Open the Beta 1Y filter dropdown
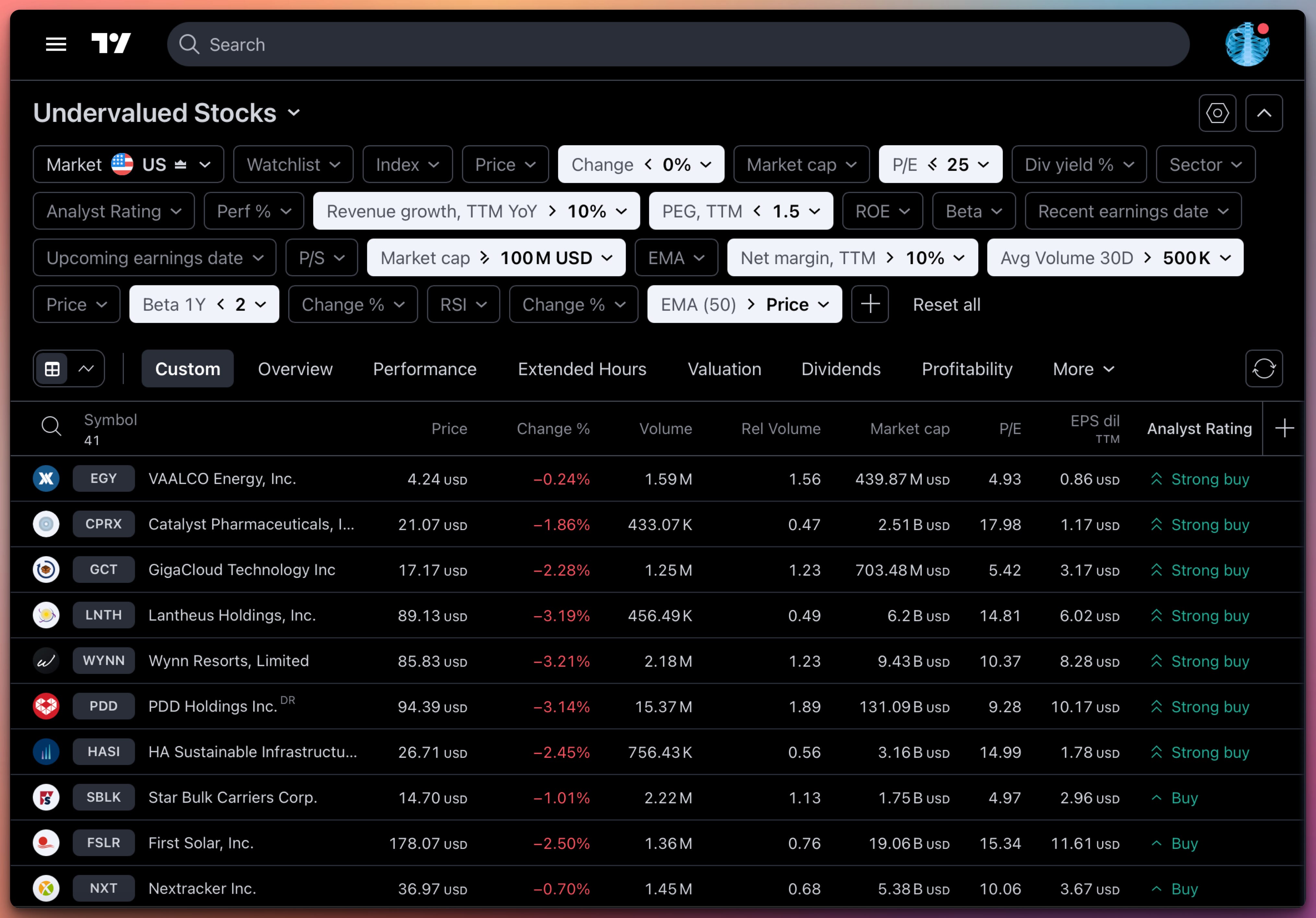Screen dimensions: 1316x918 pos(204,304)
